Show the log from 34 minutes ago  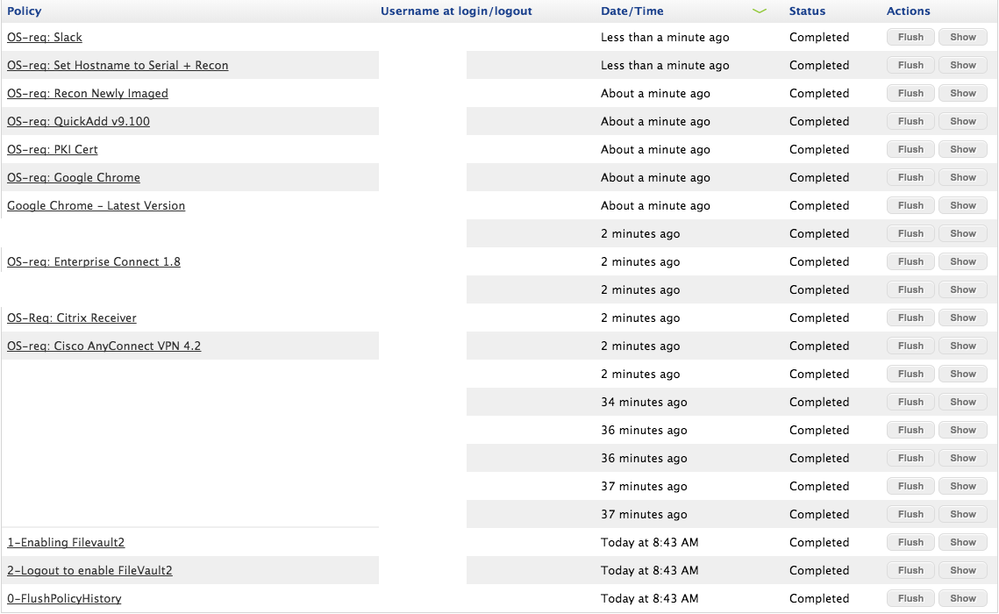[x=963, y=401]
